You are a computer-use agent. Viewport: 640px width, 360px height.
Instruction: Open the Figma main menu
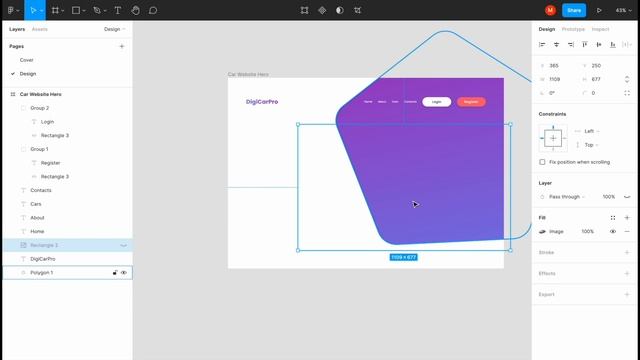(11, 10)
